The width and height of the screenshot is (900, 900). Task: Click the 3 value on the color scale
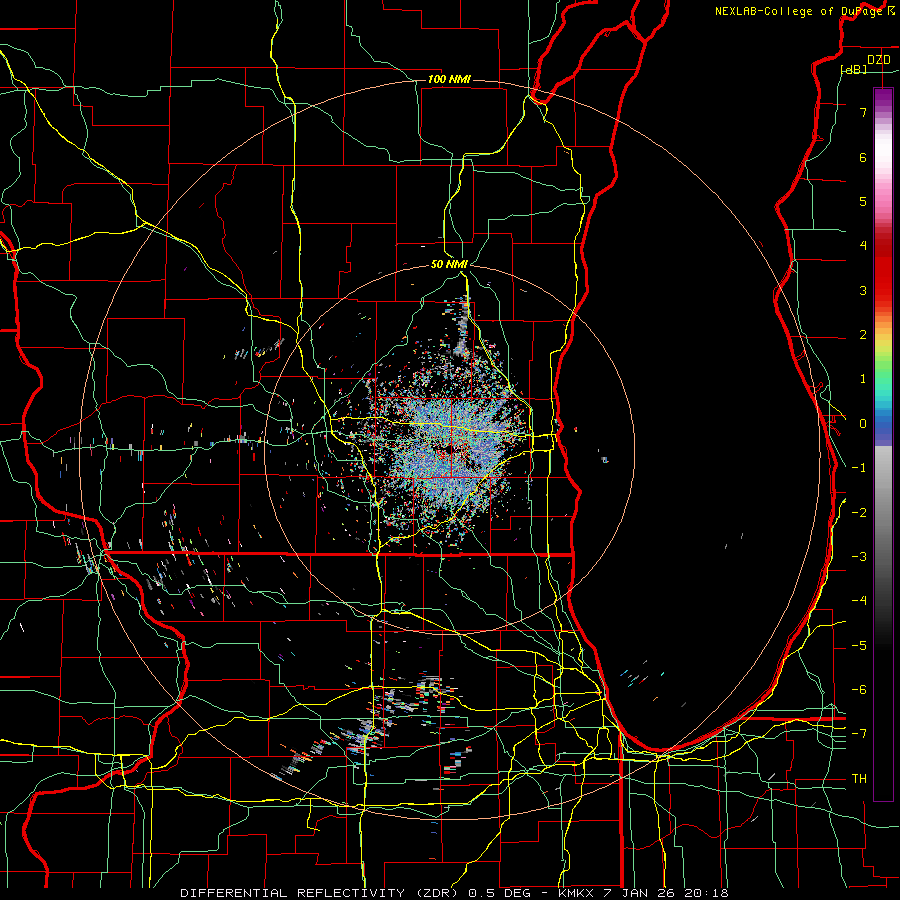point(863,290)
